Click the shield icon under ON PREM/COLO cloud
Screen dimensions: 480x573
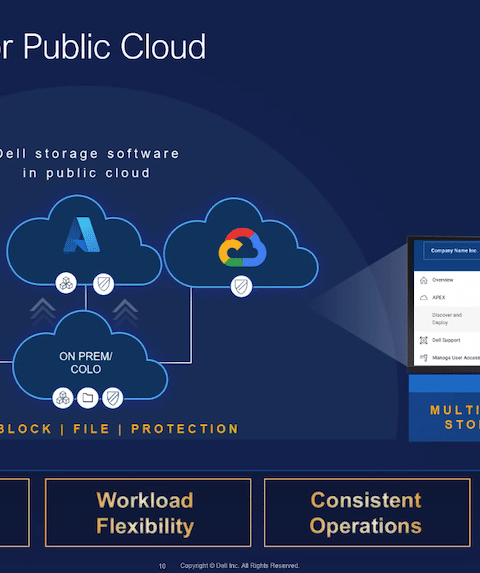113,398
